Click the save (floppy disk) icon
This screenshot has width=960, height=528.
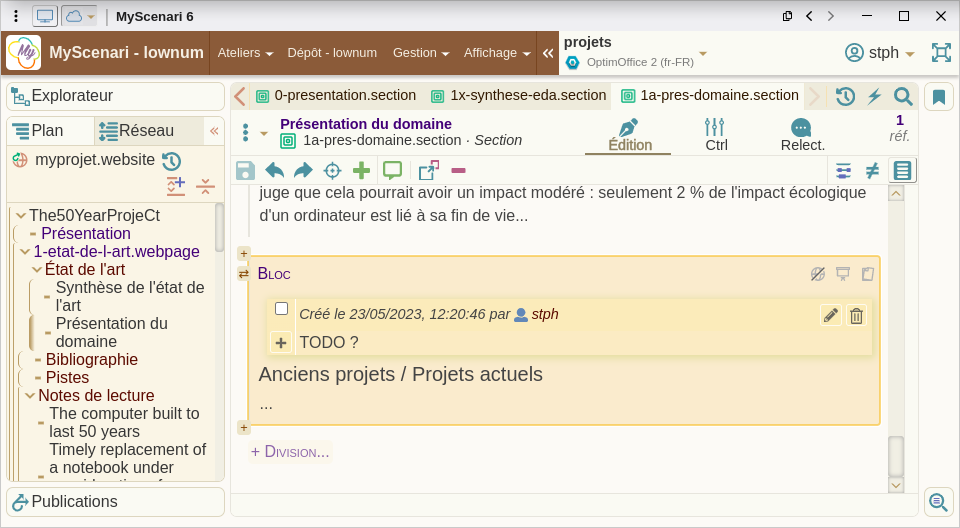(x=245, y=171)
